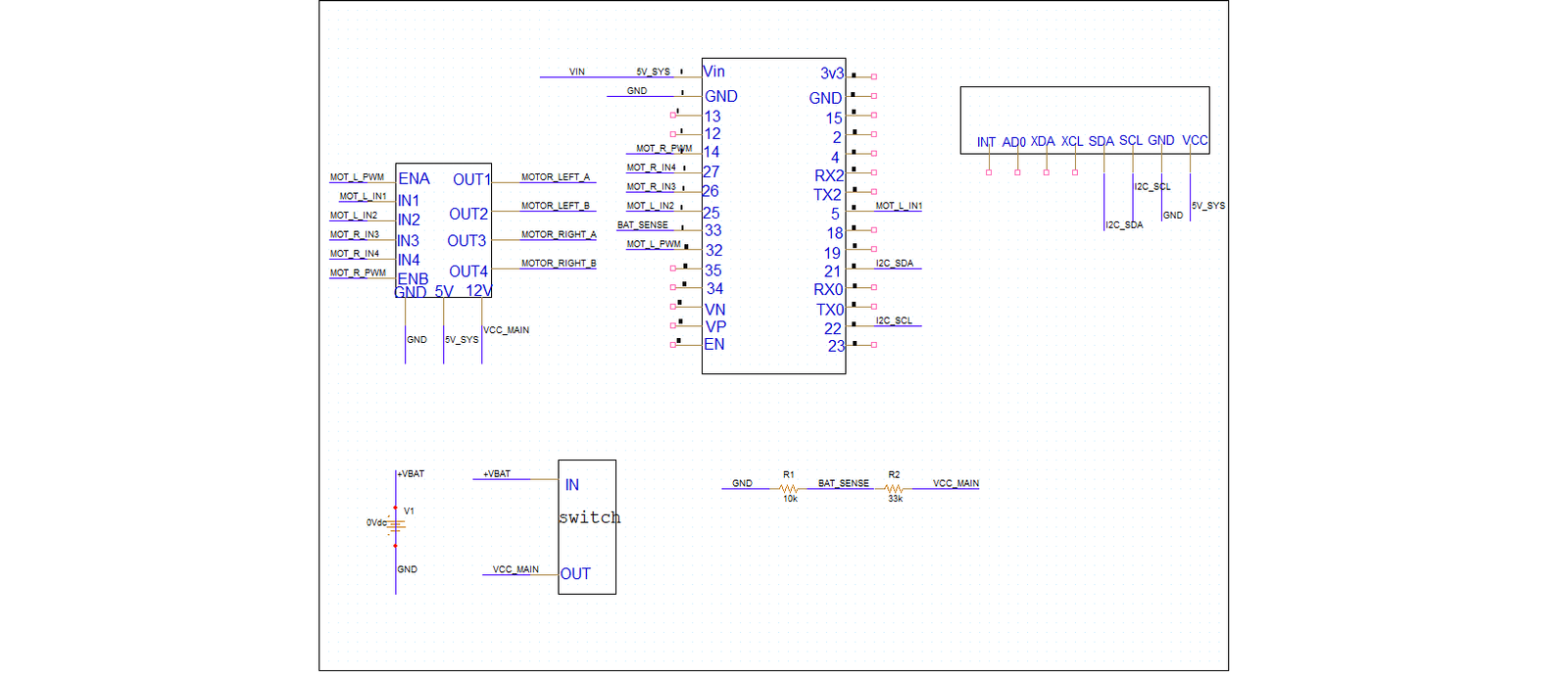Select the +VBAT label next to the switch IN pin
The image size is (1568, 680).
click(x=497, y=474)
